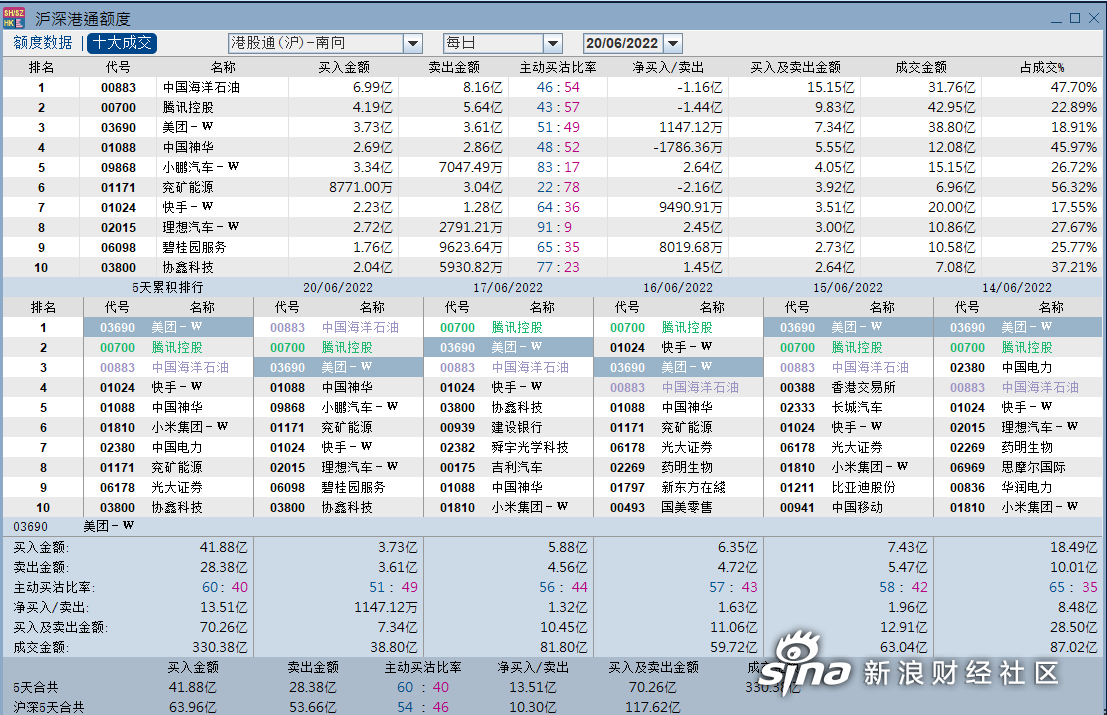
Task: Select 建设银行 in the ranking list
Action: tap(517, 428)
